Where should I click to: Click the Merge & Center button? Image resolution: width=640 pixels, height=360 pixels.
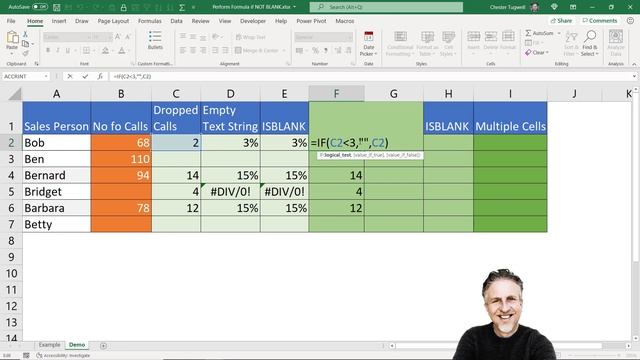pyautogui.click(x=257, y=51)
